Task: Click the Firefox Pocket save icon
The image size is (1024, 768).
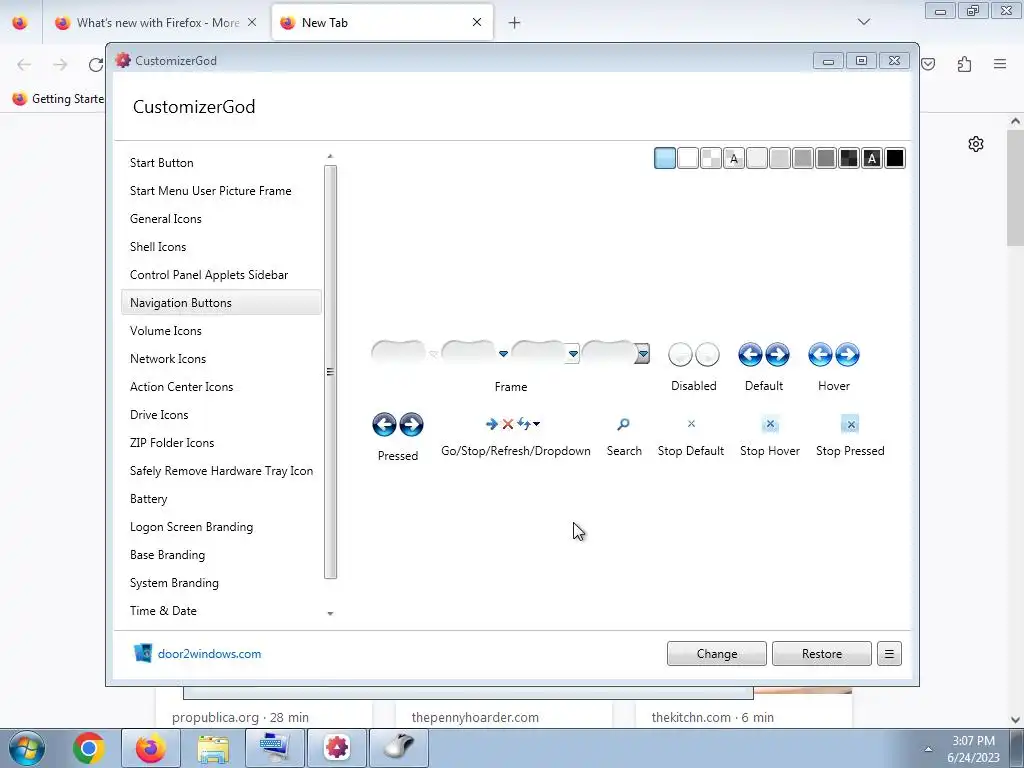Action: (928, 64)
